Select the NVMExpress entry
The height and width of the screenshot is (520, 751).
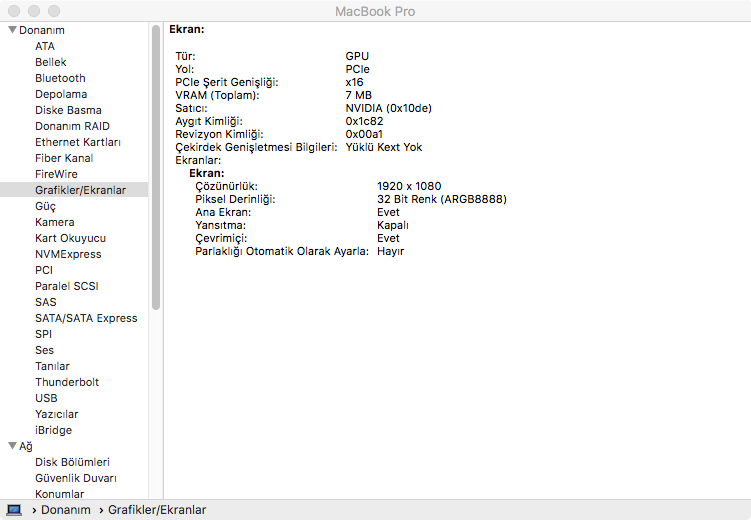pyautogui.click(x=68, y=254)
